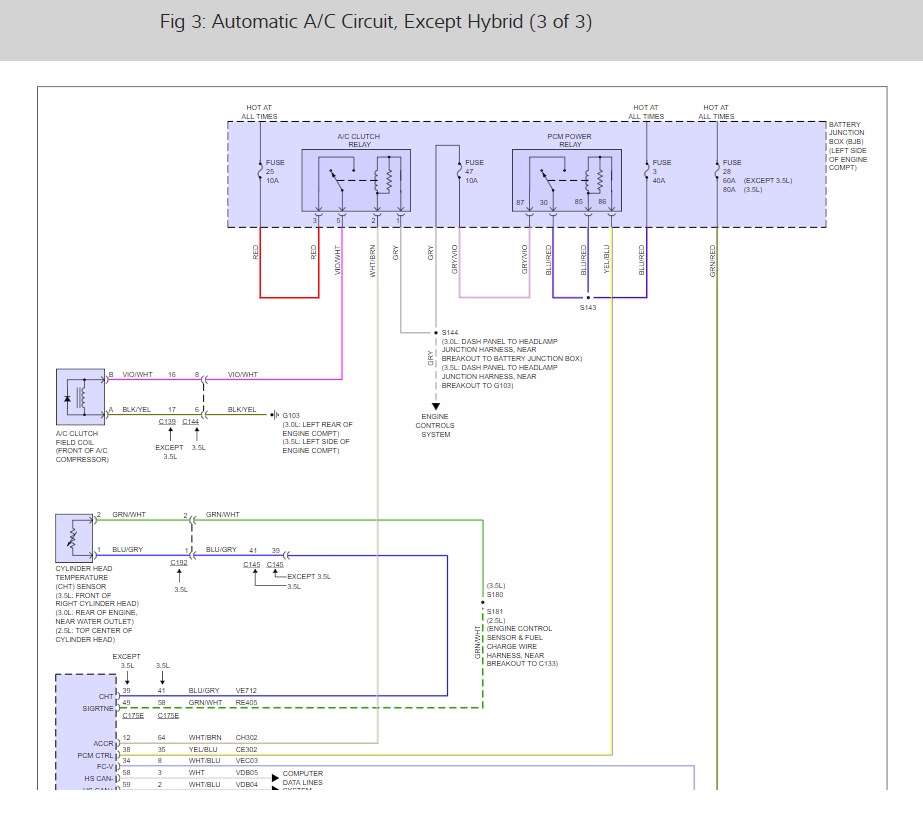Click the vertical 'GRN/RED' wire label

click(x=712, y=261)
